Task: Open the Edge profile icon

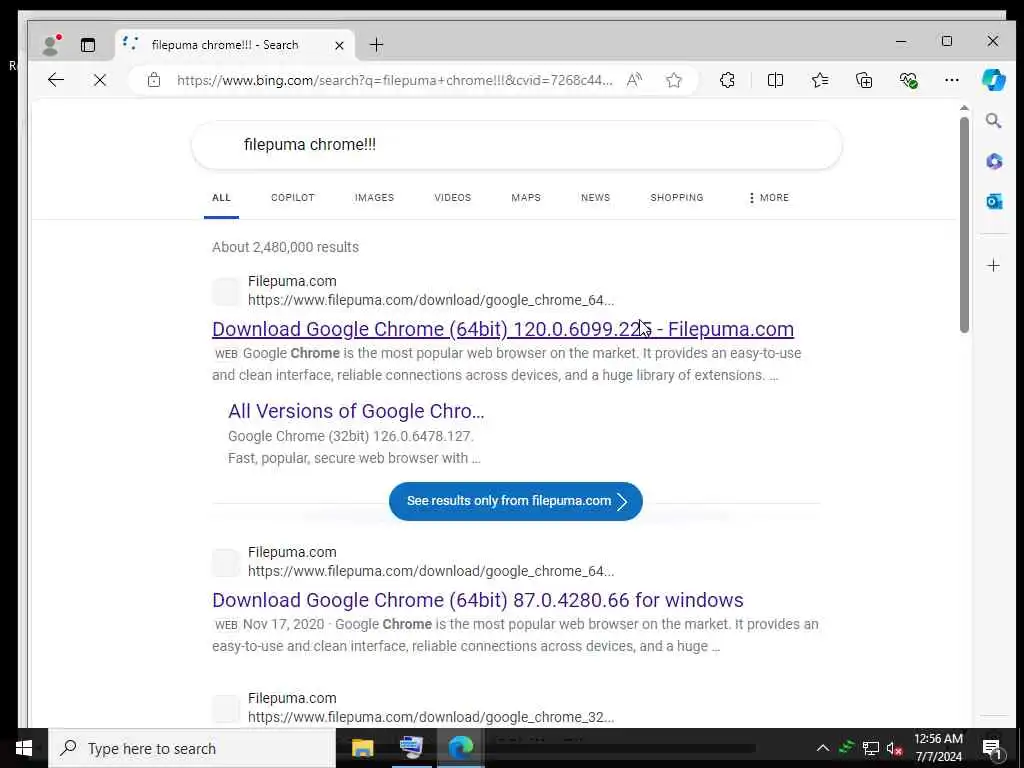Action: click(51, 44)
